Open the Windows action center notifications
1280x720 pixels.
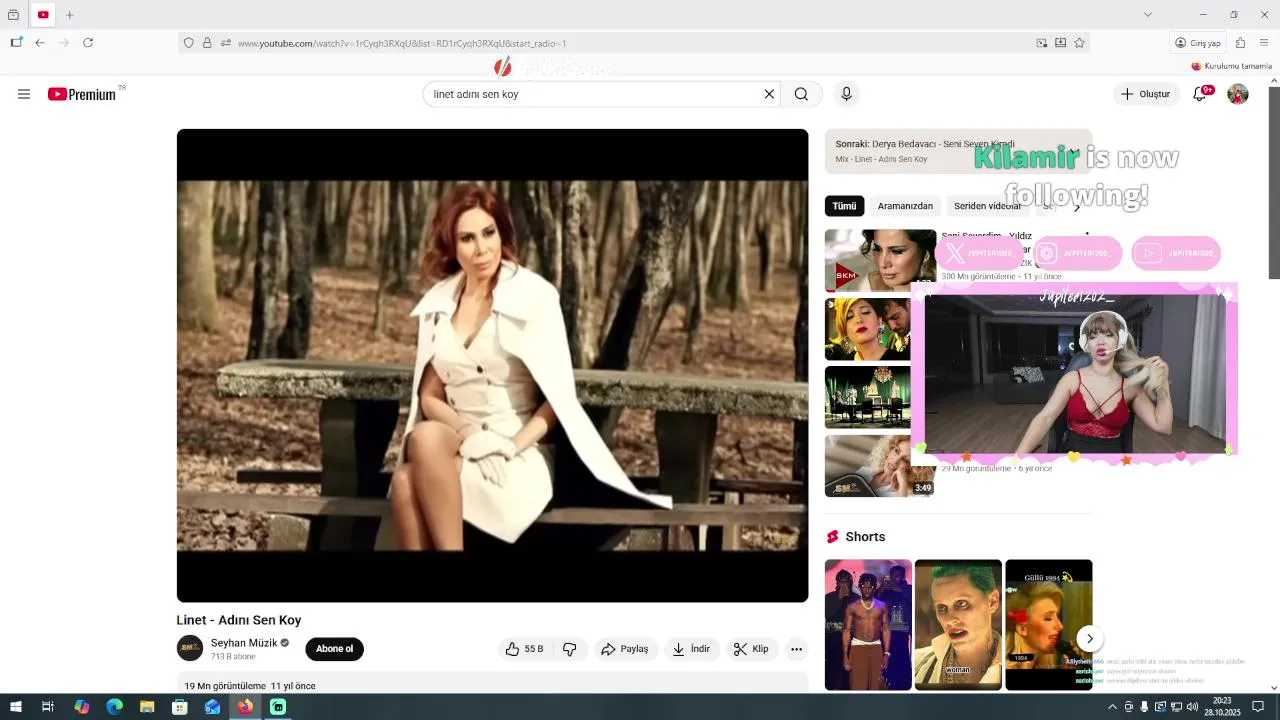(x=1258, y=707)
